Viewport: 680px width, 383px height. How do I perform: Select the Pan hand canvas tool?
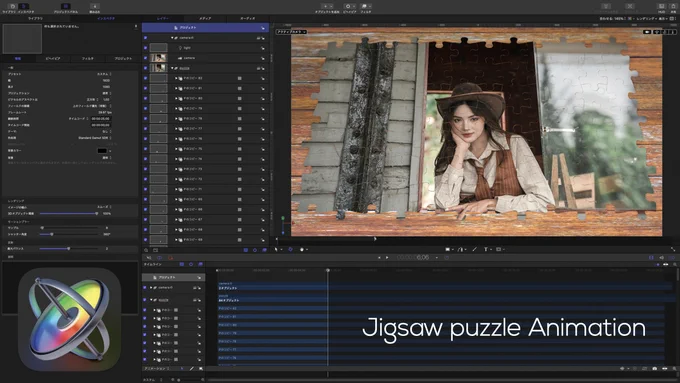coord(302,249)
